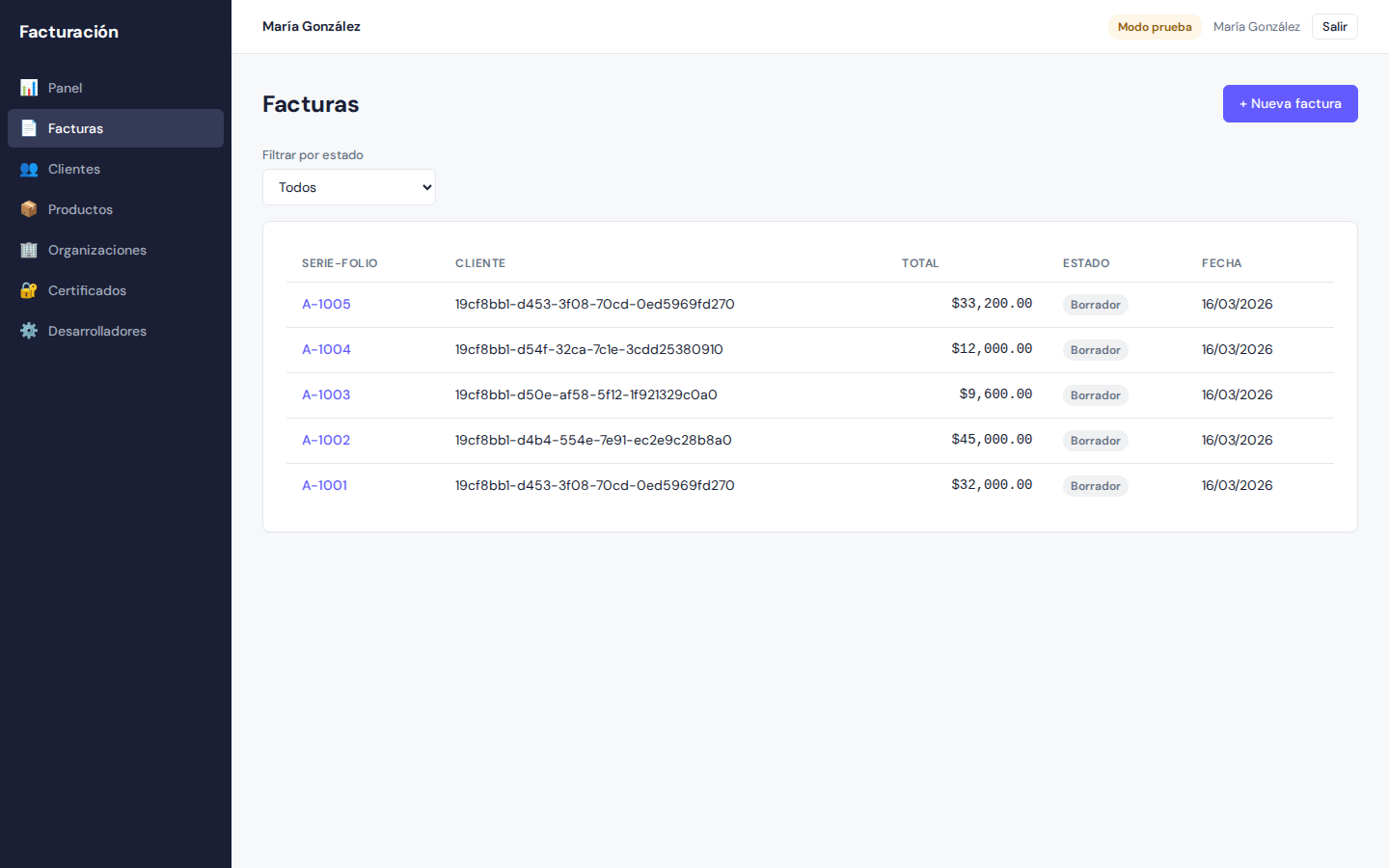Open invoice A-1005
This screenshot has height=868, width=1389.
326,304
